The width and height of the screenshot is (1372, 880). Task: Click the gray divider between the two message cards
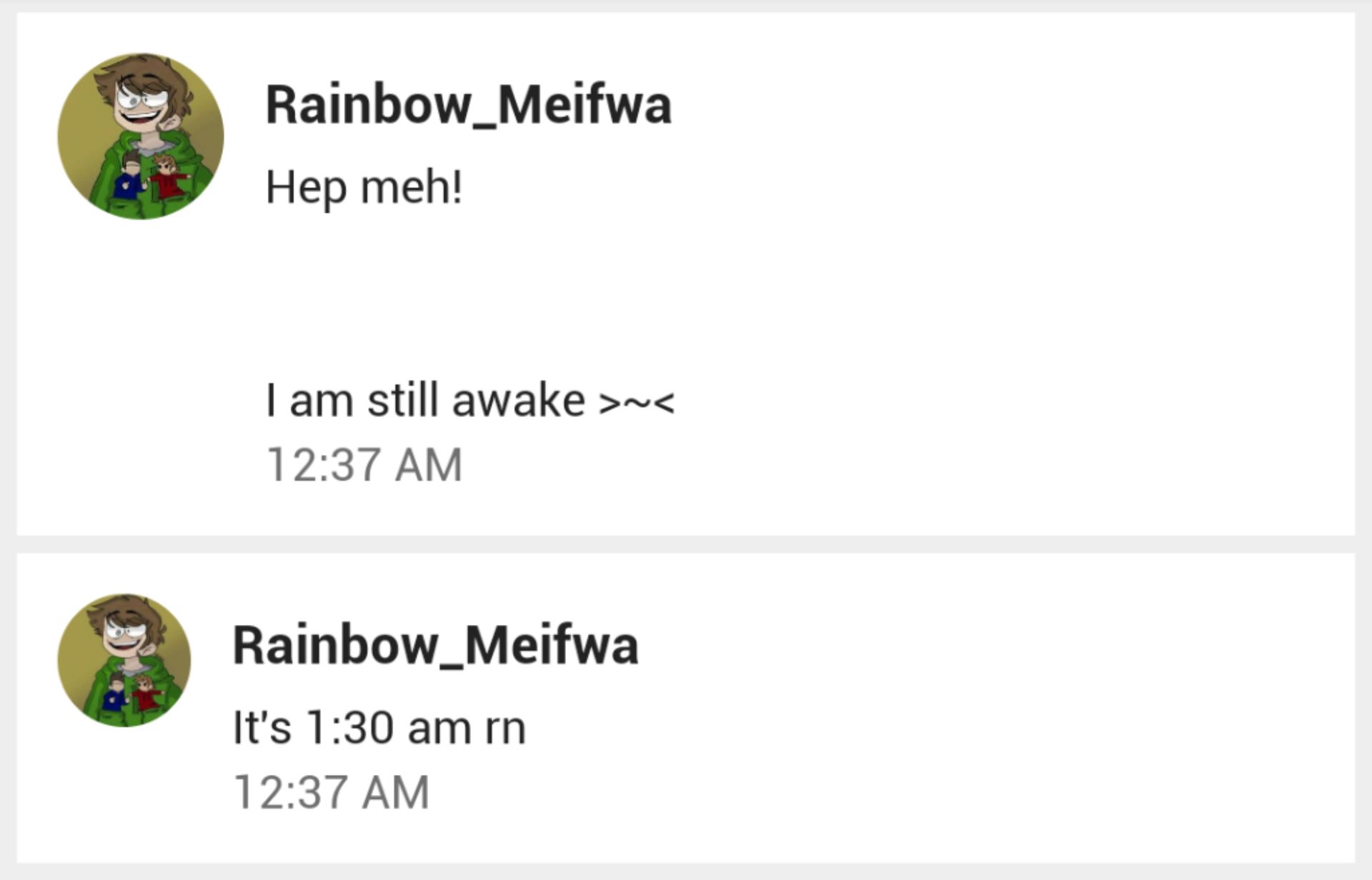[x=686, y=544]
